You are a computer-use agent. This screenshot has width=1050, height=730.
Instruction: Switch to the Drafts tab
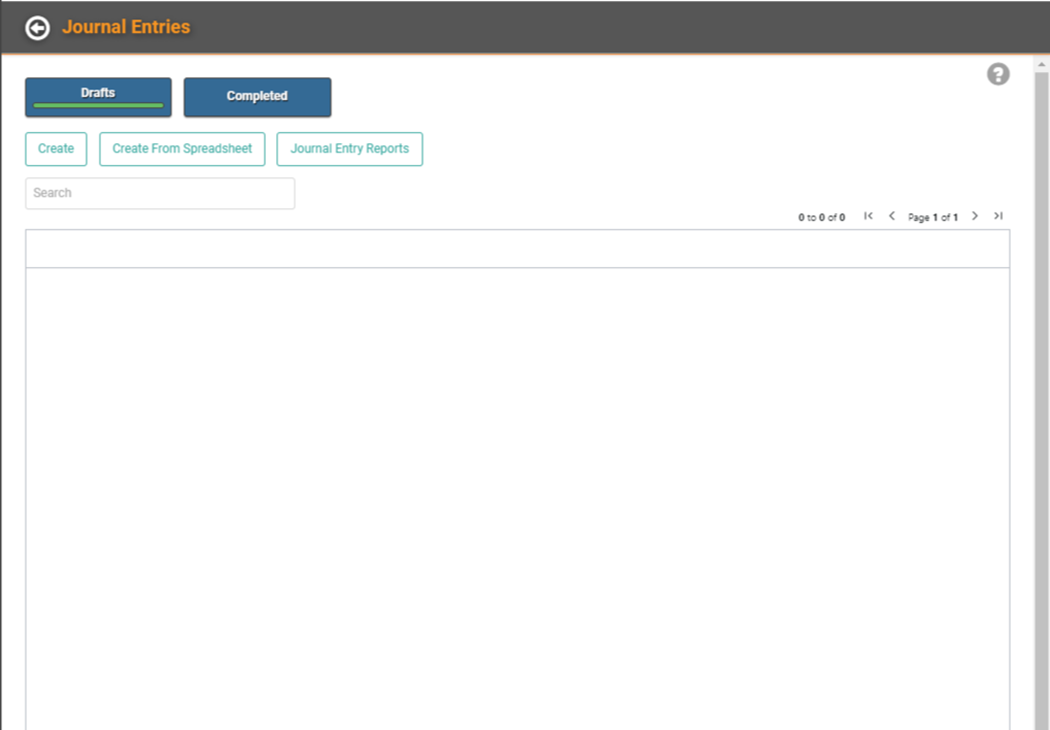pyautogui.click(x=98, y=97)
